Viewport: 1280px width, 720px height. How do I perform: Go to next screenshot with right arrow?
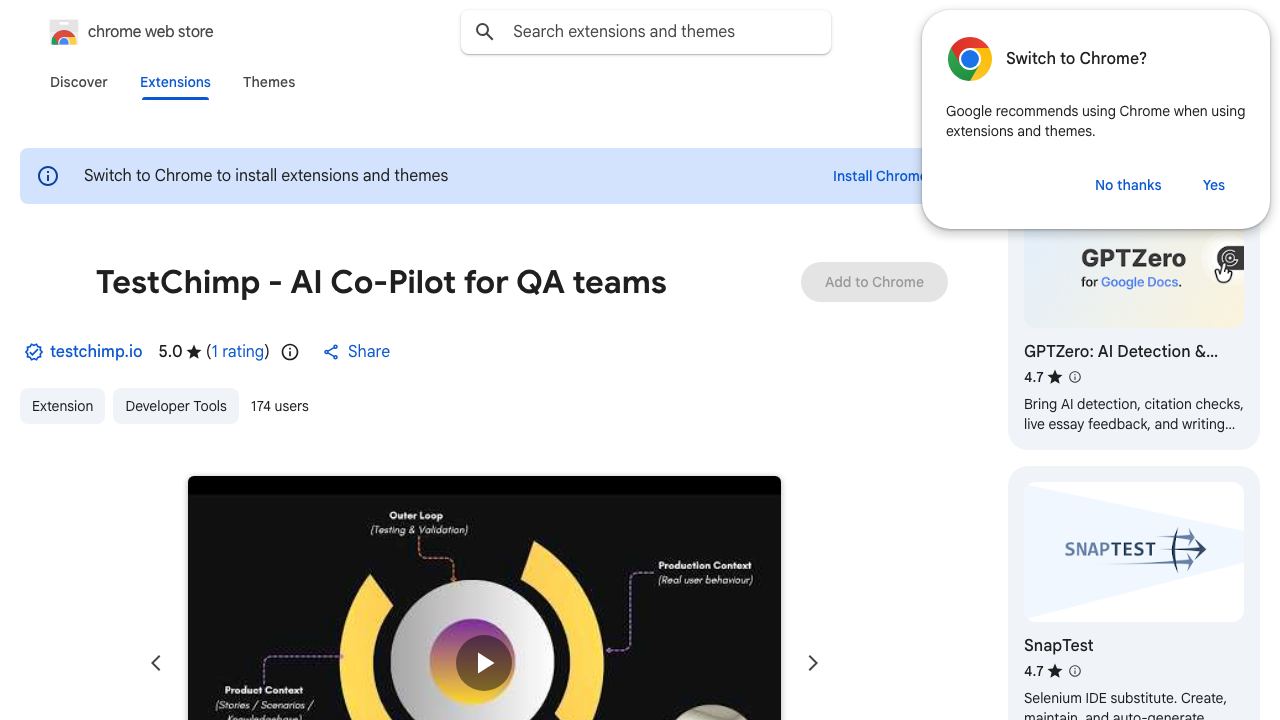(x=813, y=663)
